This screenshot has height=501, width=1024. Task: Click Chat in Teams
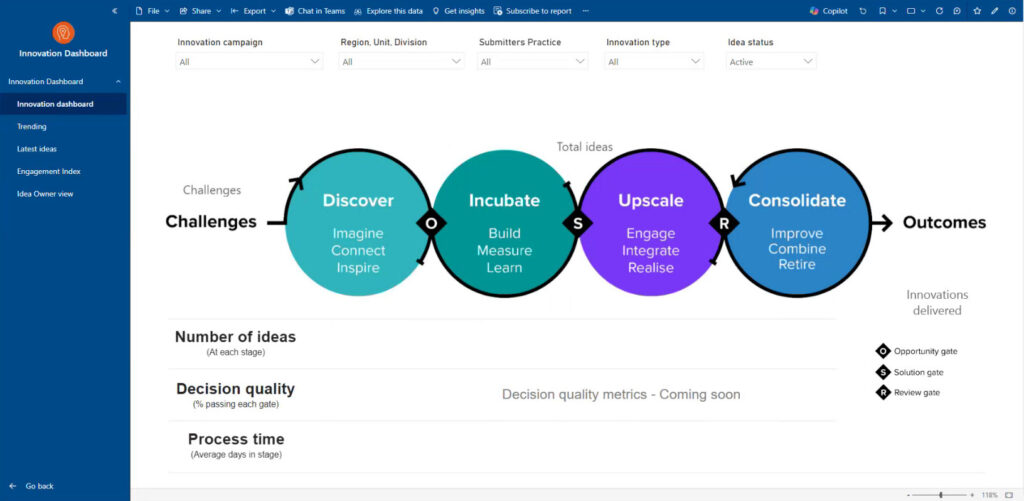[x=315, y=11]
